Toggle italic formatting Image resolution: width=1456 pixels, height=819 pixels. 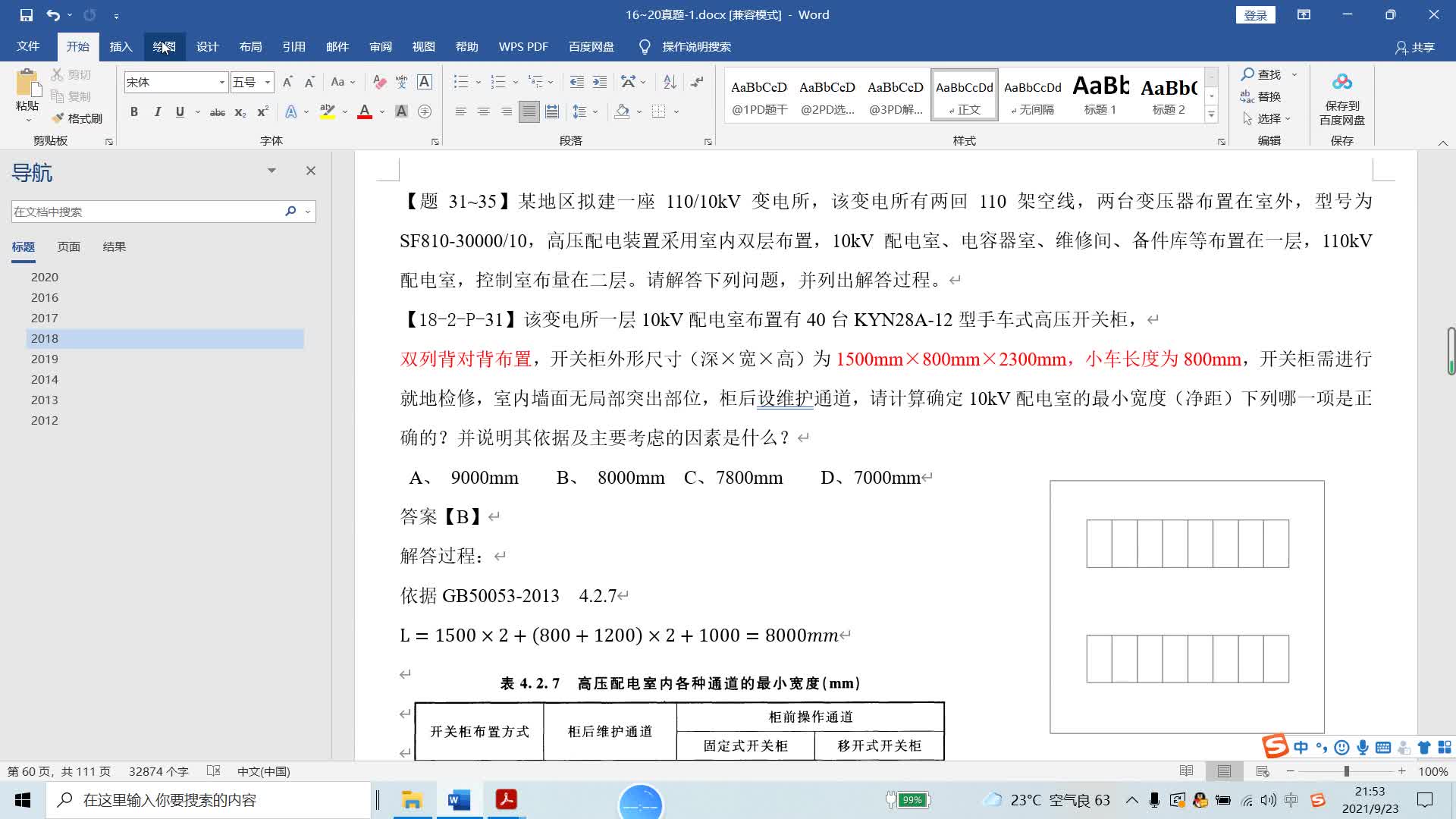tap(157, 112)
